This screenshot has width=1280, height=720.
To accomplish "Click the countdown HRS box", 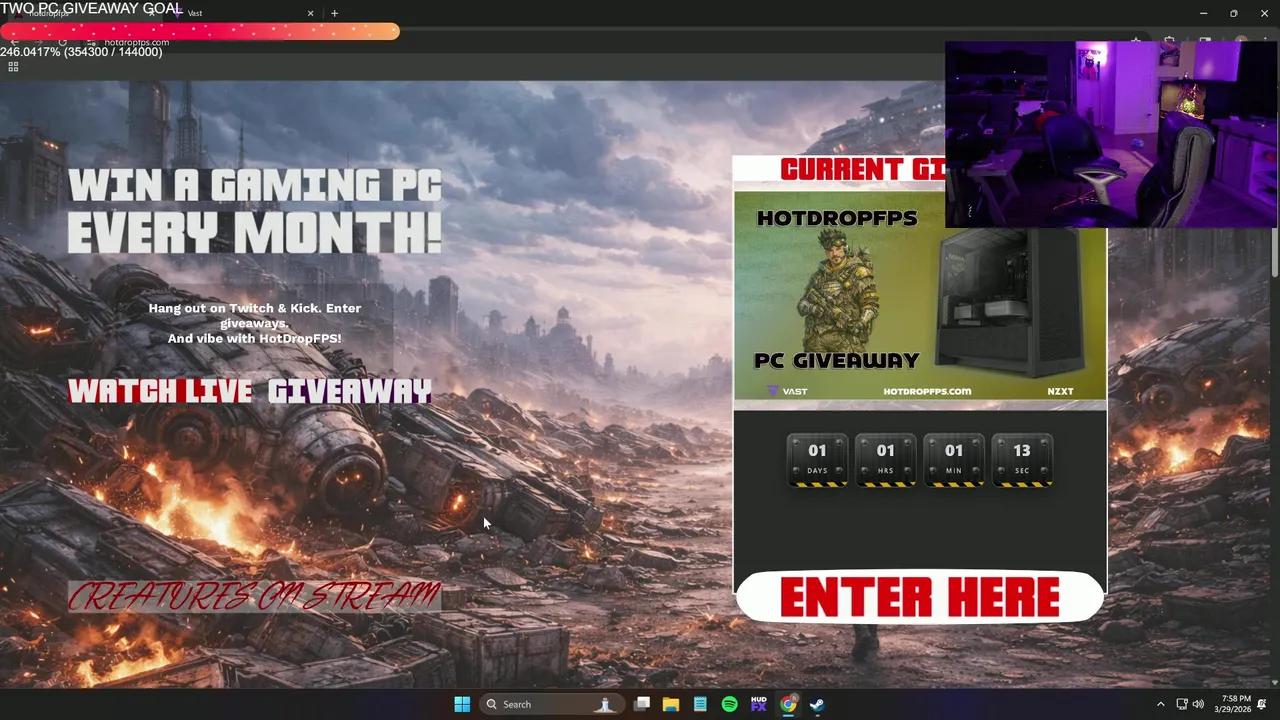I will 885,460.
